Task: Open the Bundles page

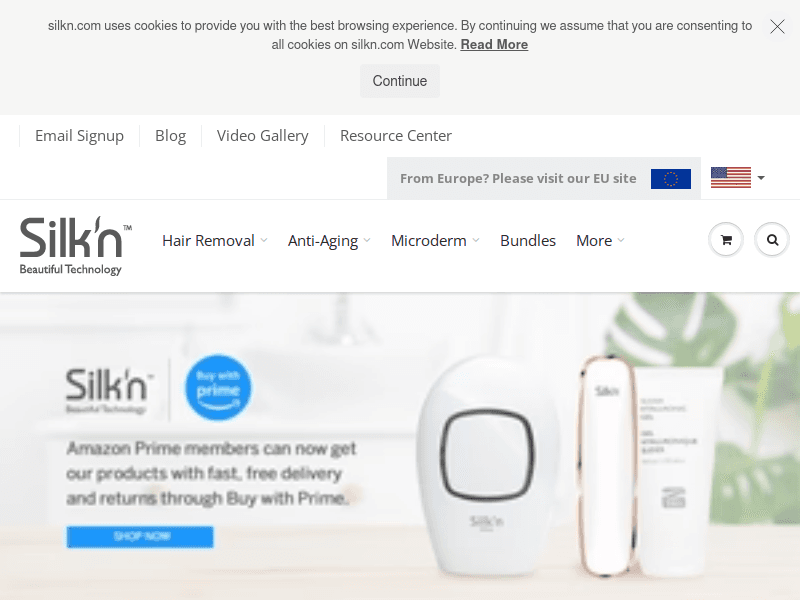Action: pyautogui.click(x=528, y=240)
